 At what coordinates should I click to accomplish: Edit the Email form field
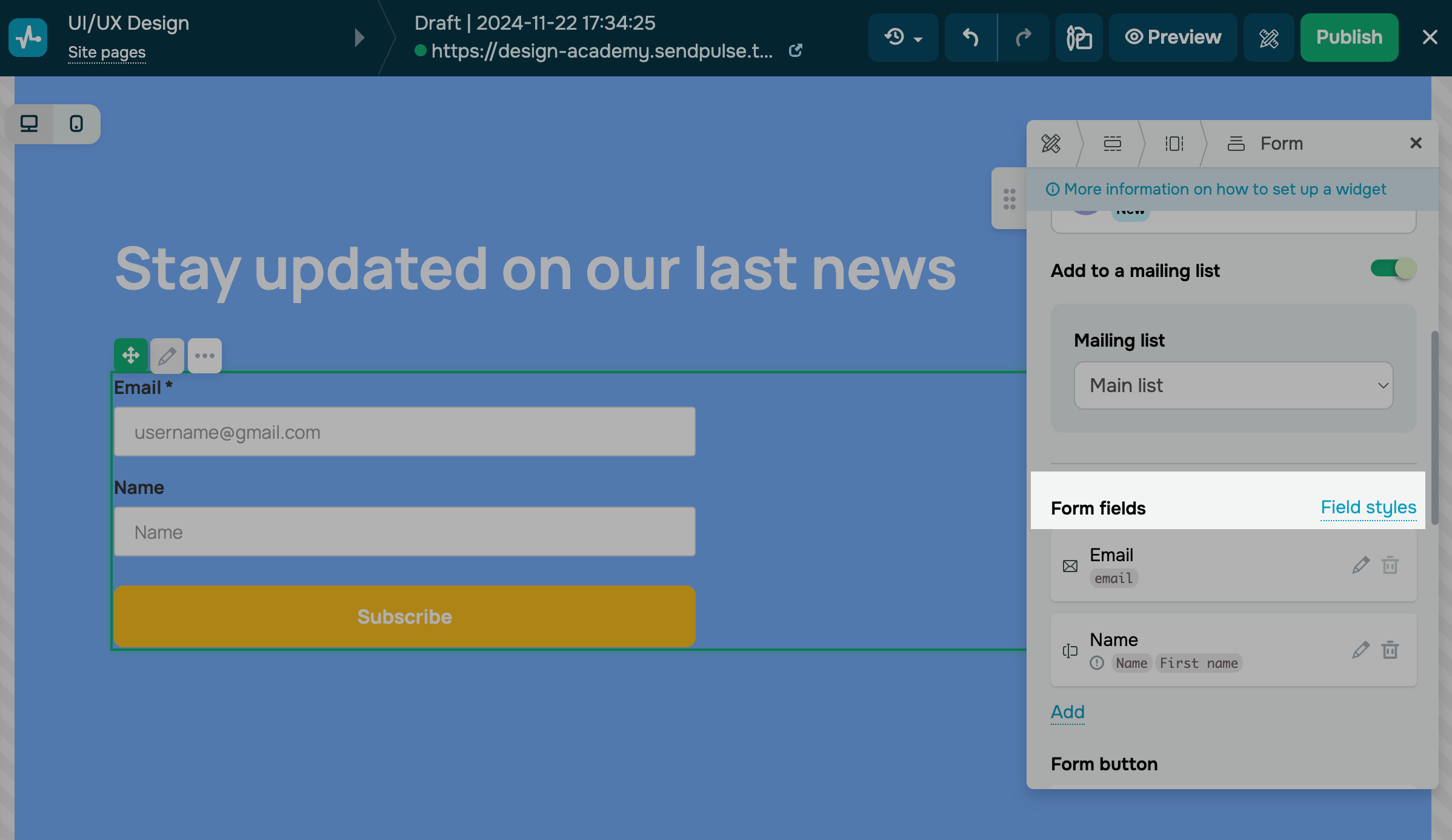(1360, 565)
